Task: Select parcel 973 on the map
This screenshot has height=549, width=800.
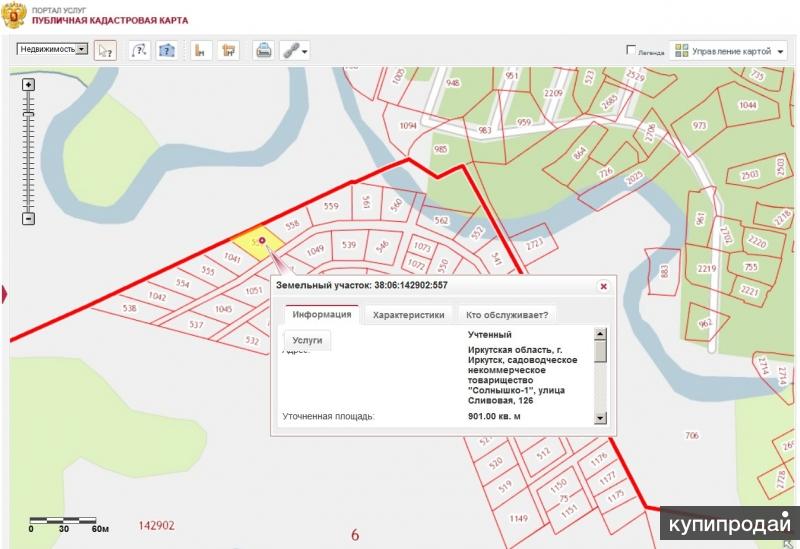Action: (699, 125)
